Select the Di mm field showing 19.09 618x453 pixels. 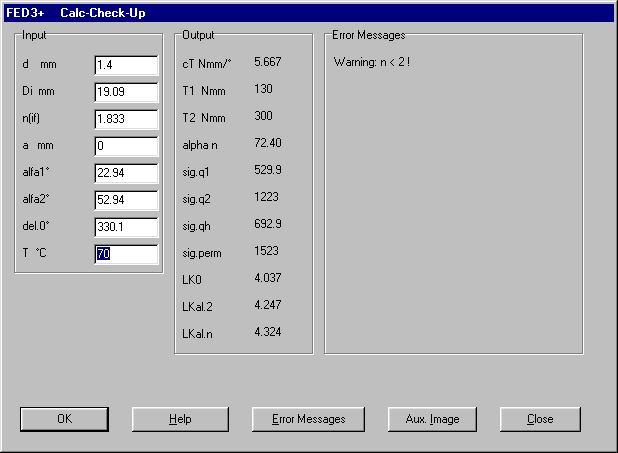click(x=126, y=92)
